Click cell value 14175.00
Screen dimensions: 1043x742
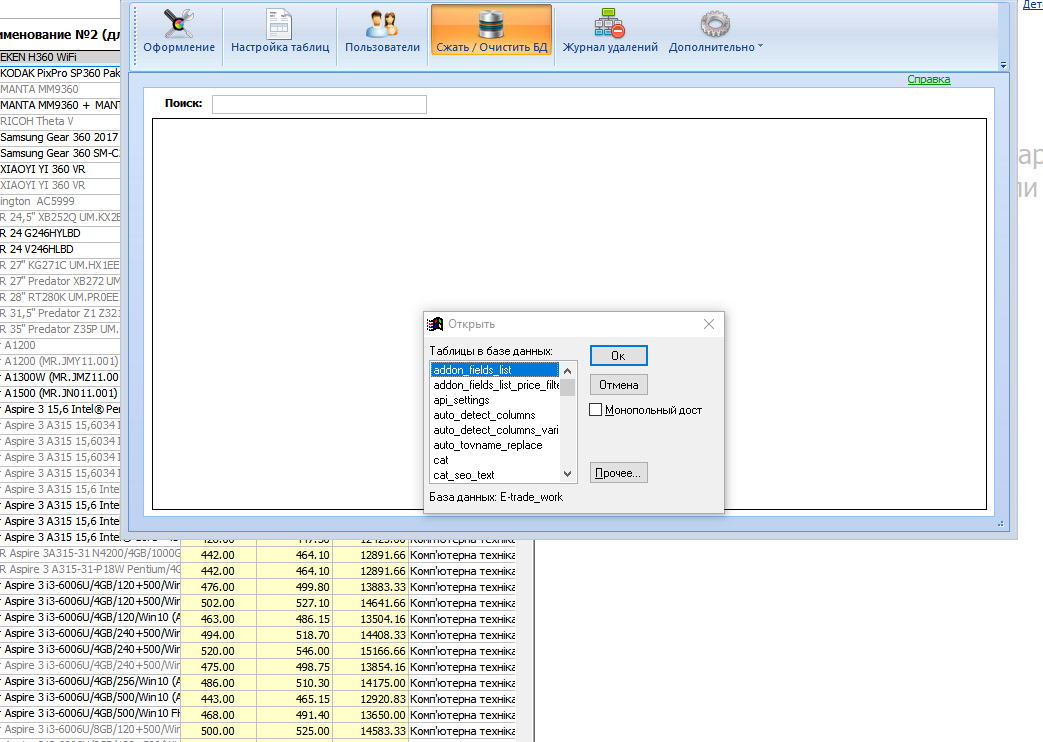coord(371,683)
